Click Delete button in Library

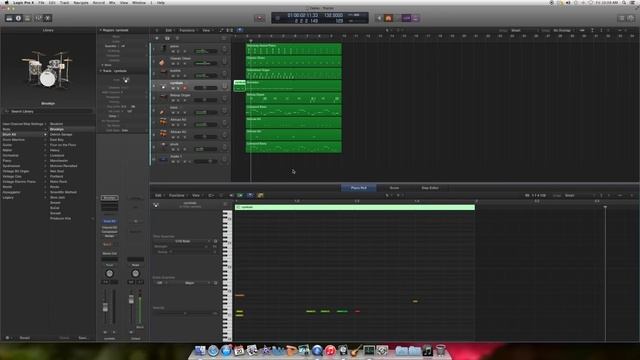tap(64, 338)
